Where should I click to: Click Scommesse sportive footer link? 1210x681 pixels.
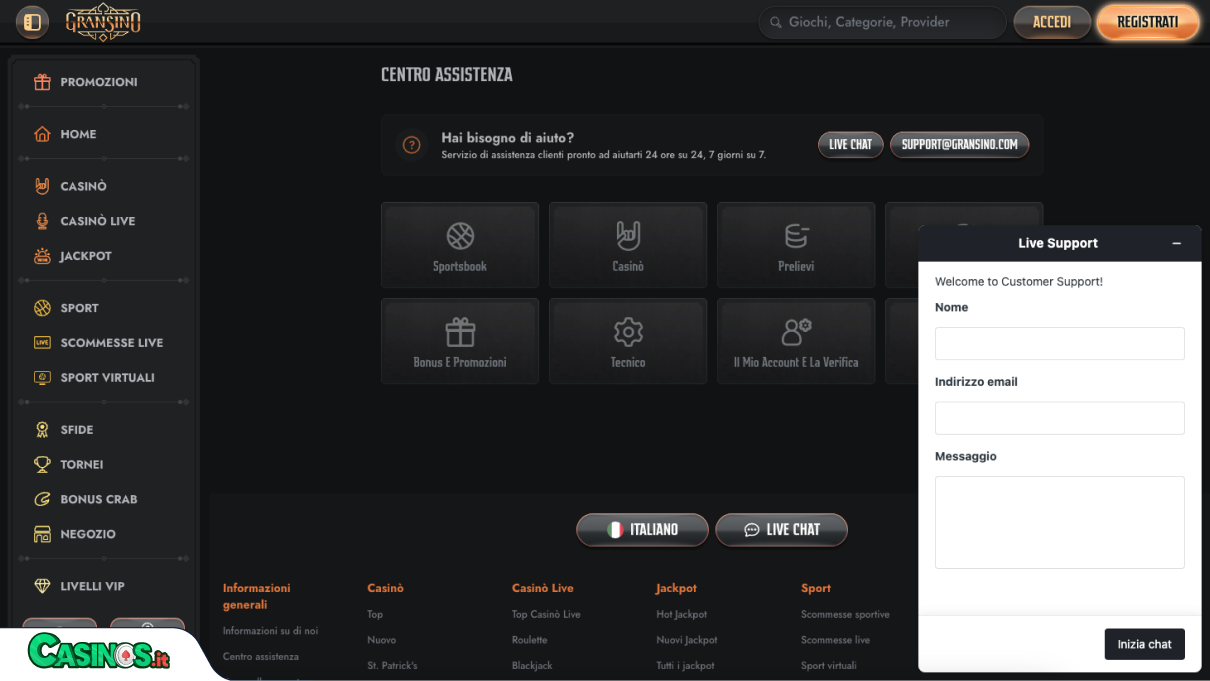tap(845, 614)
